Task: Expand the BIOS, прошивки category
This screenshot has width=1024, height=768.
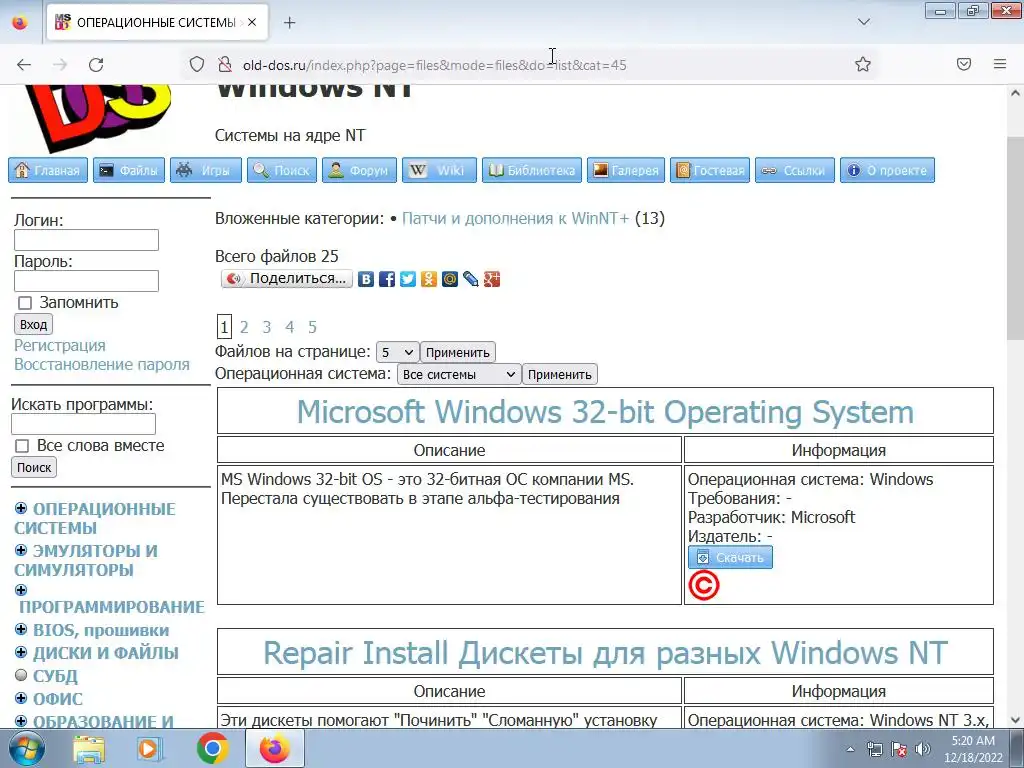Action: pos(21,629)
